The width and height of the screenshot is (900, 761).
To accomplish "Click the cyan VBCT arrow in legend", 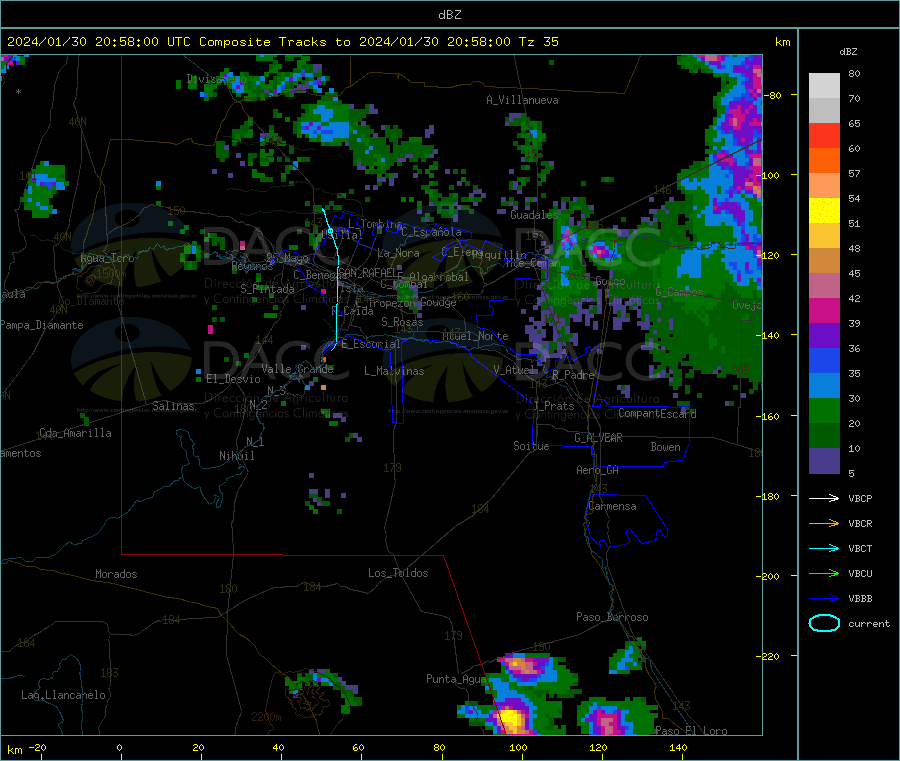I will click(824, 548).
